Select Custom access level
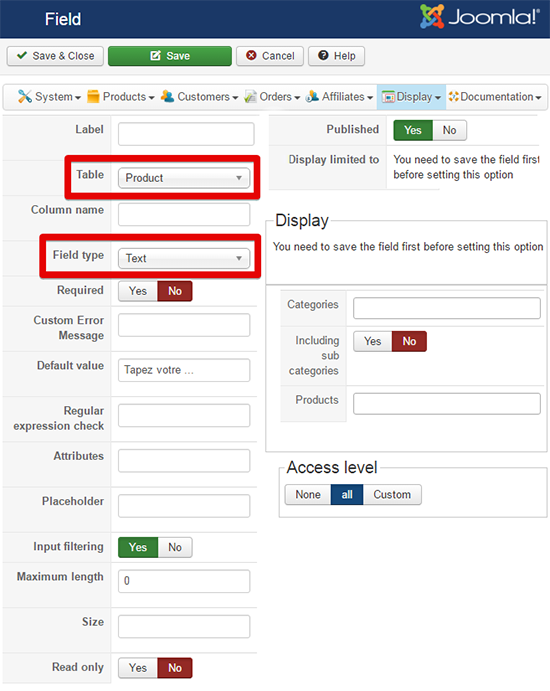550x691 pixels. click(x=392, y=495)
